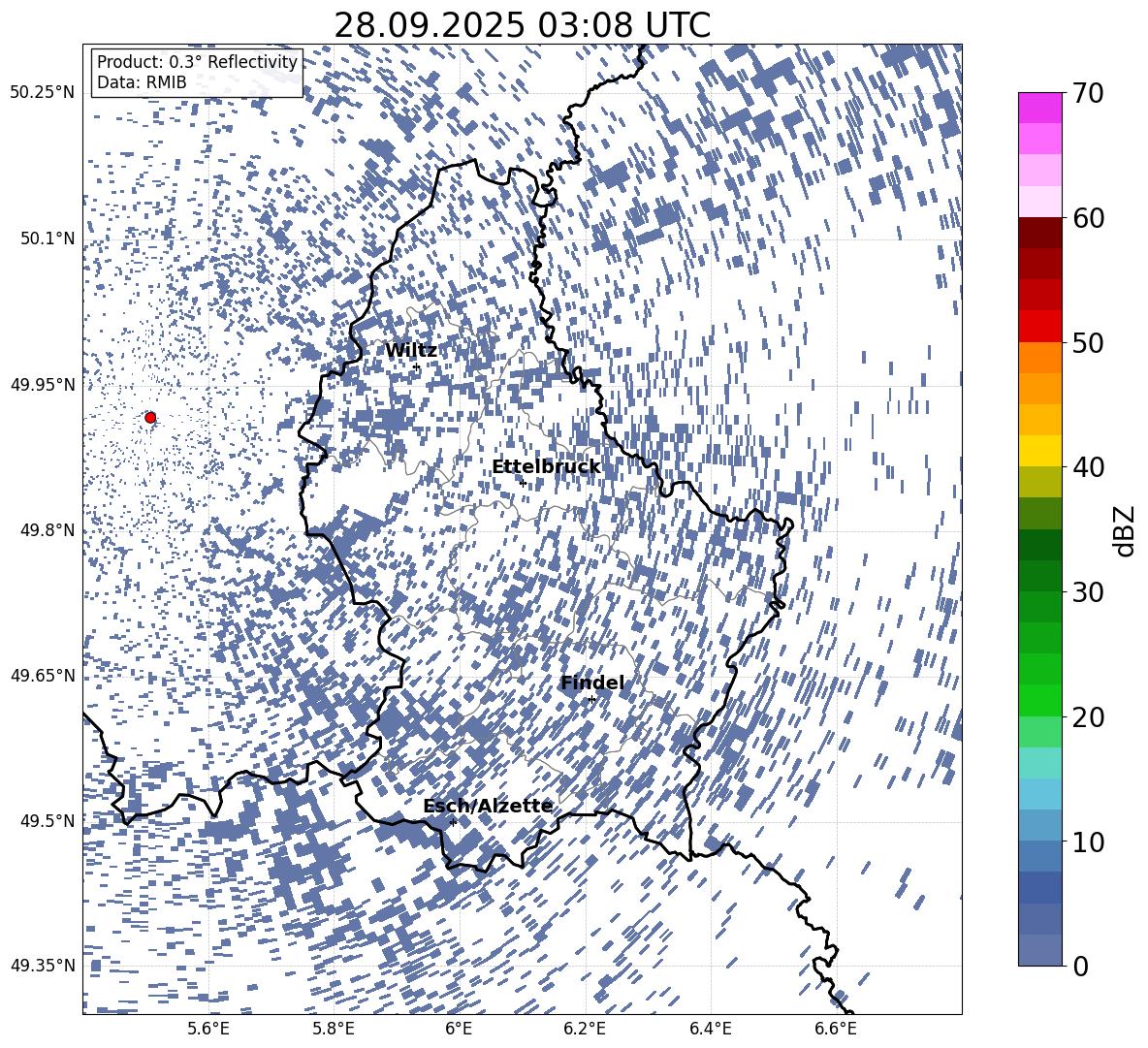Click the Wiltz location cross marker
1148x1048 pixels.
pyautogui.click(x=417, y=366)
